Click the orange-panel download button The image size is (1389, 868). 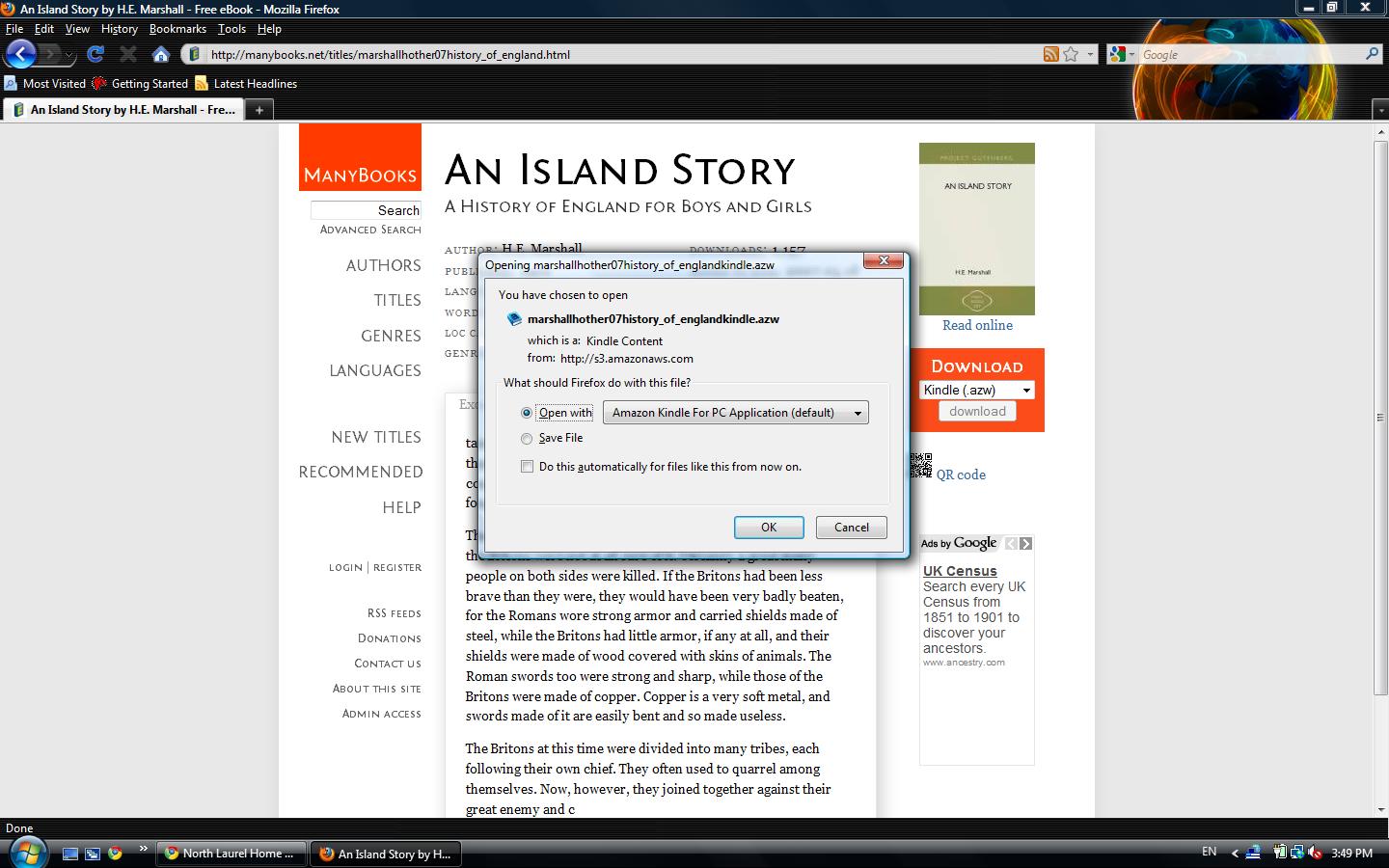(x=977, y=411)
